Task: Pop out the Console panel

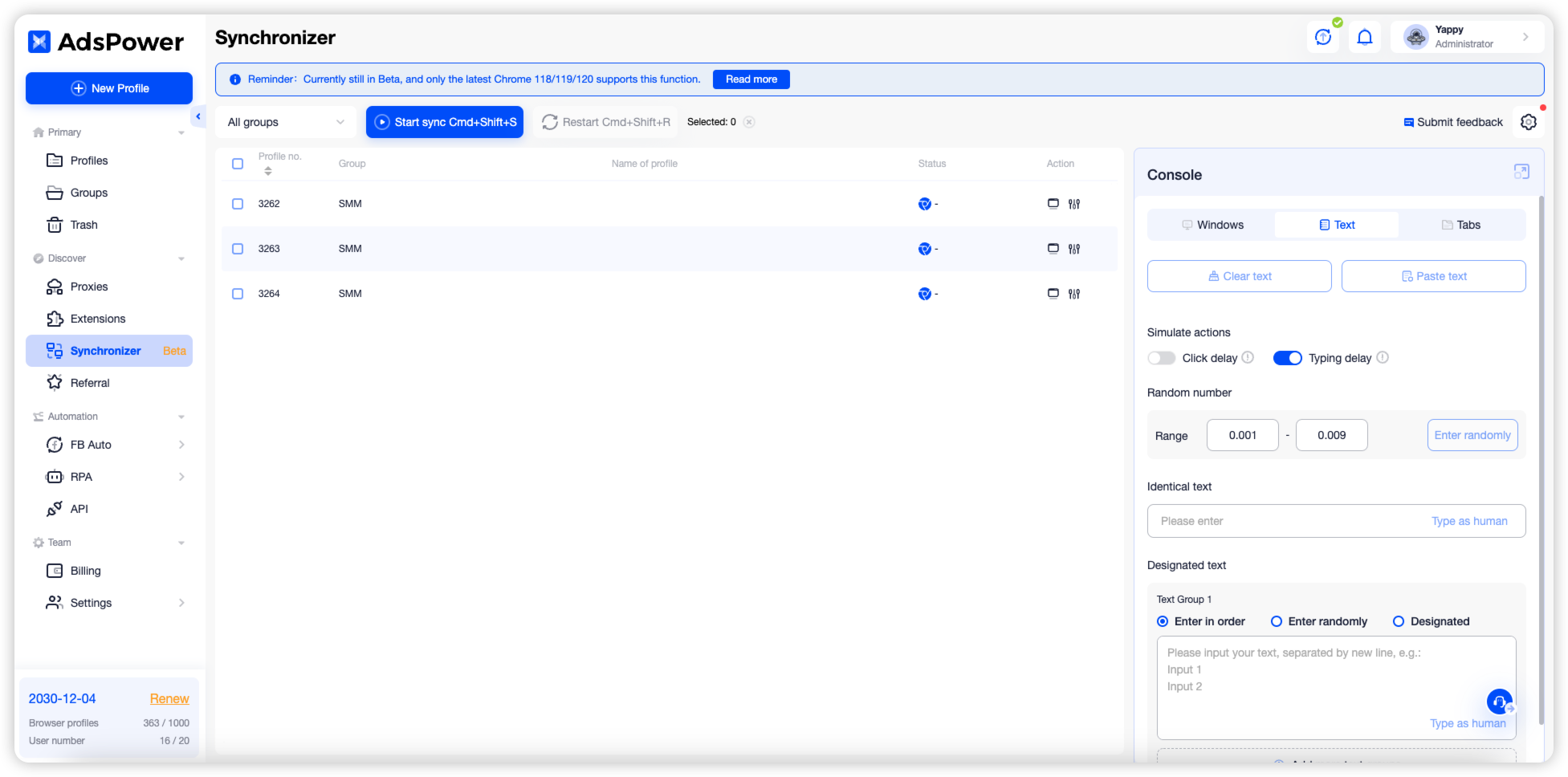Action: 1521,172
